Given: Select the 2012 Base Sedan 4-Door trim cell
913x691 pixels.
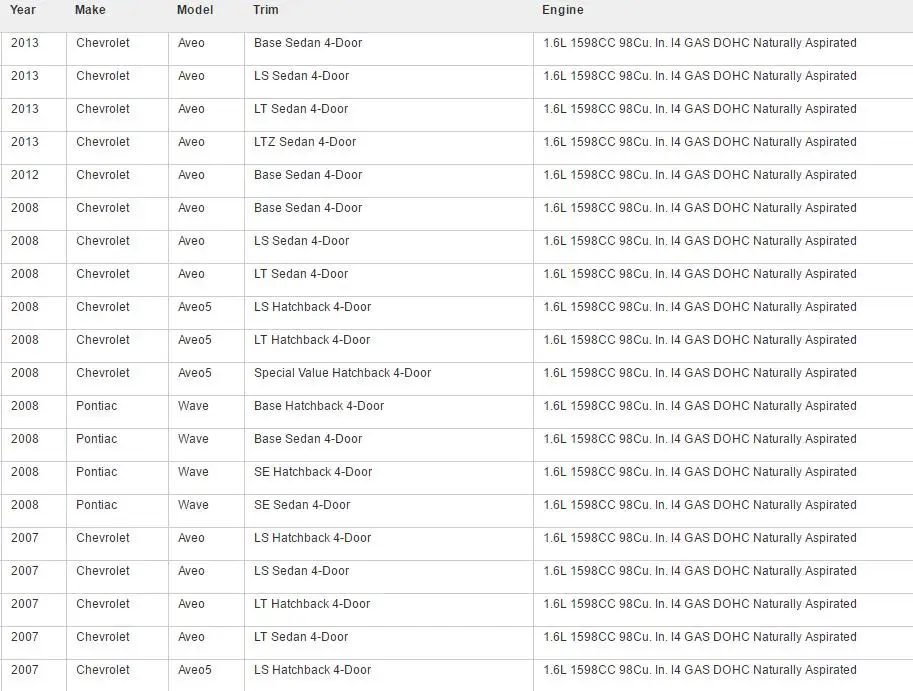Looking at the screenshot, I should pos(307,175).
